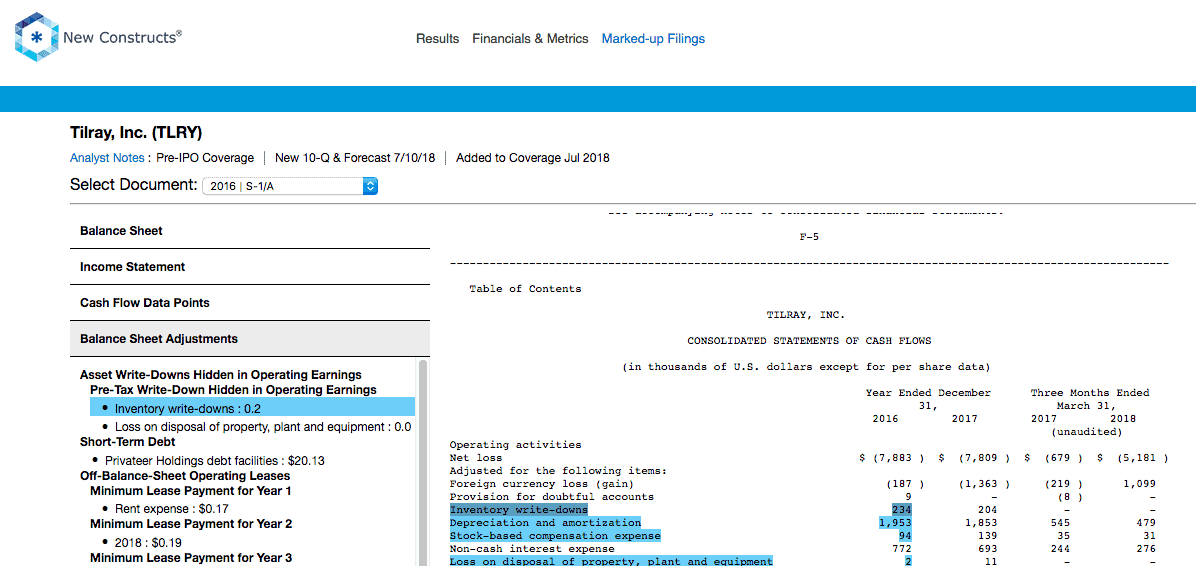Open the Select Document dropdown
The width and height of the screenshot is (1196, 566).
pos(290,185)
